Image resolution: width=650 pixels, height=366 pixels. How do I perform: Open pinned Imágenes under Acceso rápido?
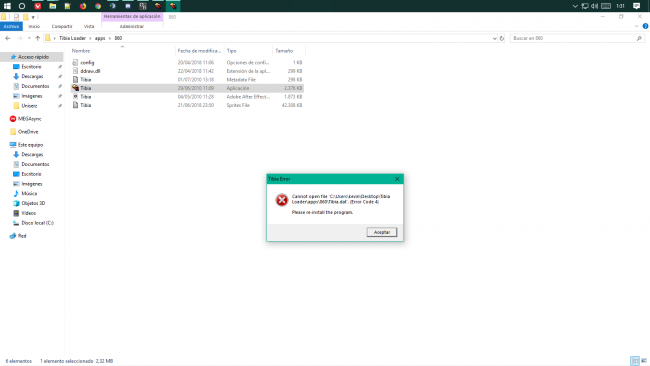[x=32, y=96]
